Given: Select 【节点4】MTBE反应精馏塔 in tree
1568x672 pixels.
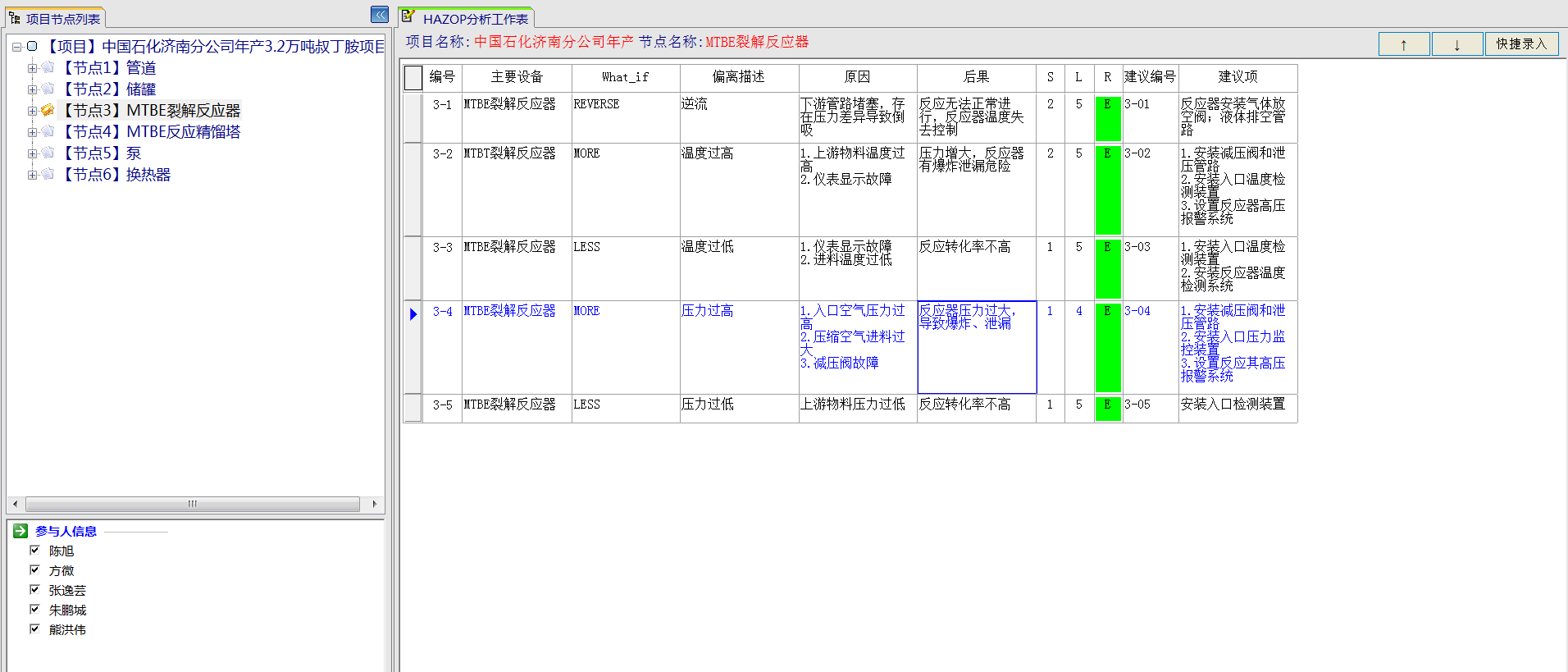Looking at the screenshot, I should coord(151,131).
